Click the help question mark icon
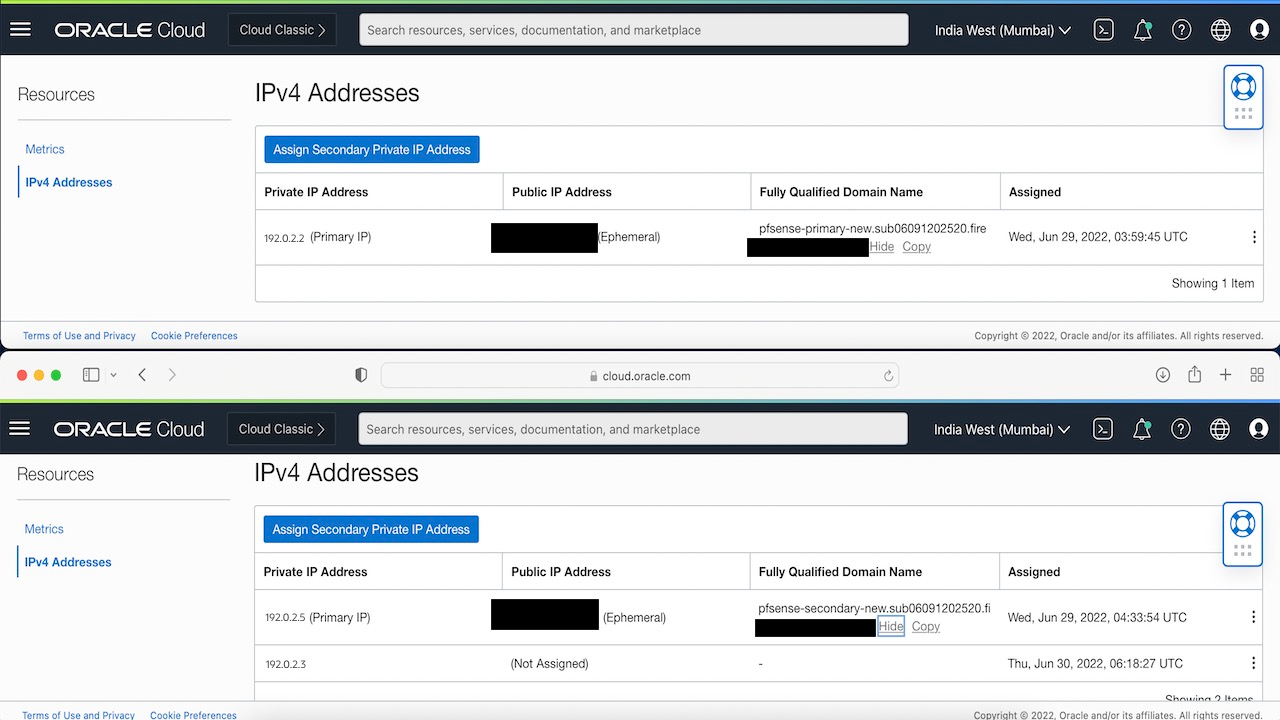This screenshot has width=1280, height=720. [1181, 29]
